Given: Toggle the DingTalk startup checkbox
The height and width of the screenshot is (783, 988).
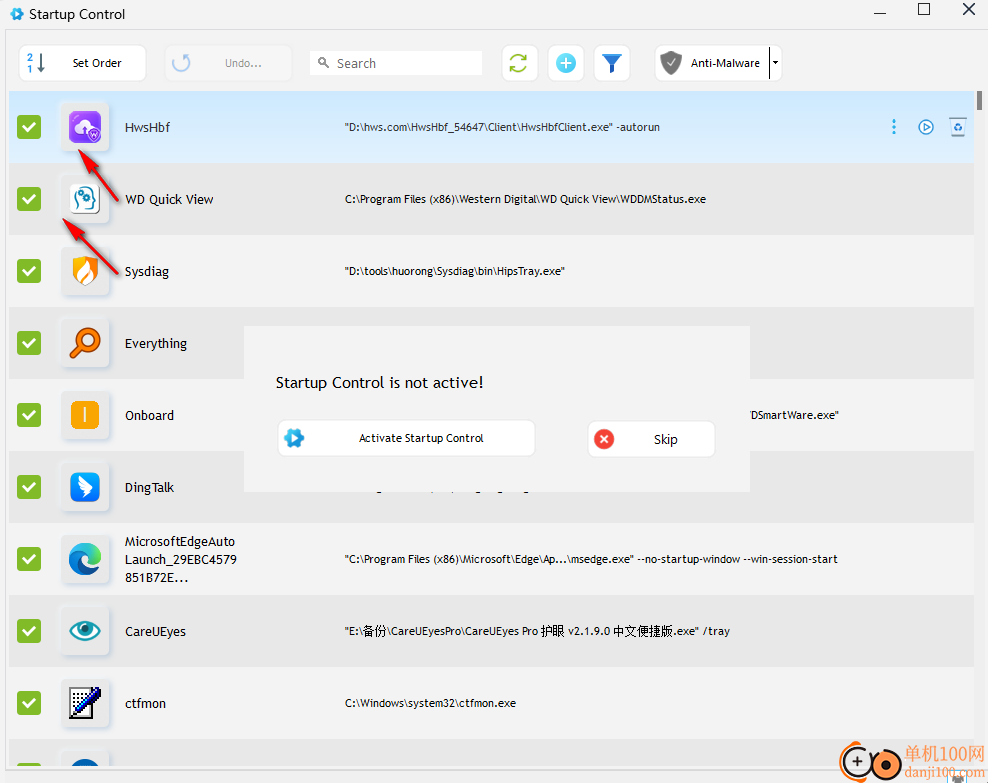Looking at the screenshot, I should tap(29, 488).
